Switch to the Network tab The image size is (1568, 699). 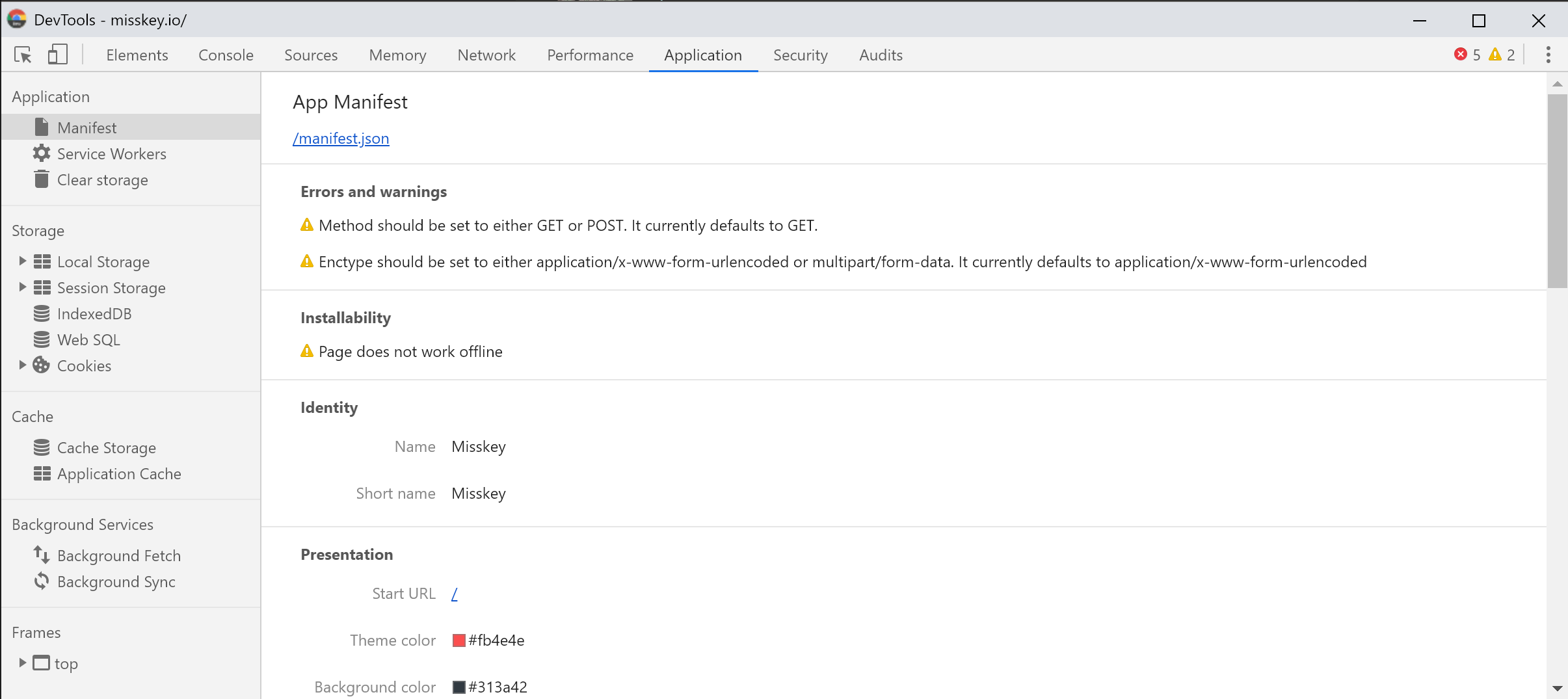tap(486, 55)
